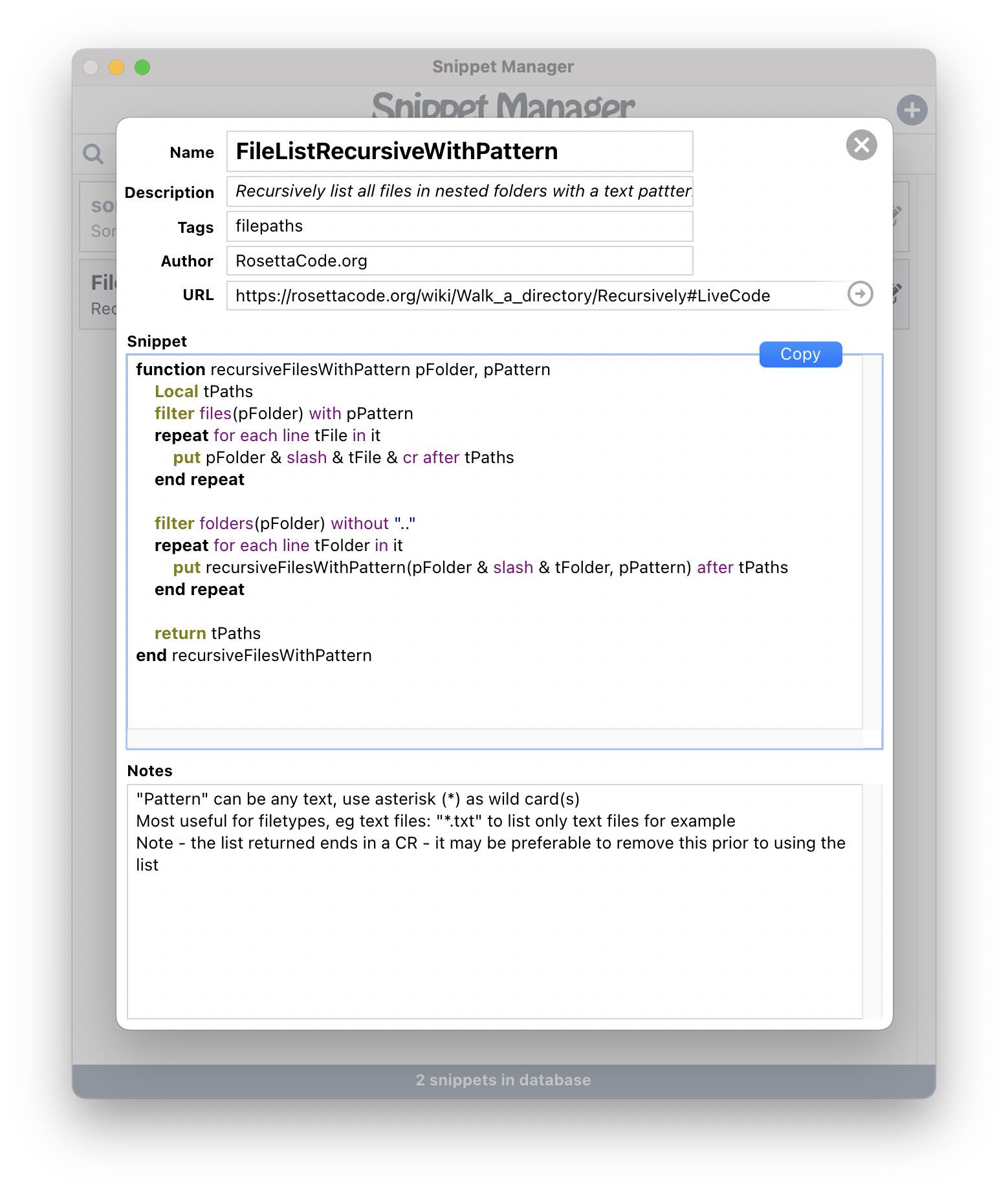Image resolution: width=1008 pixels, height=1194 pixels.
Task: Click the Author field showing RosettaCode.org
Action: point(459,261)
